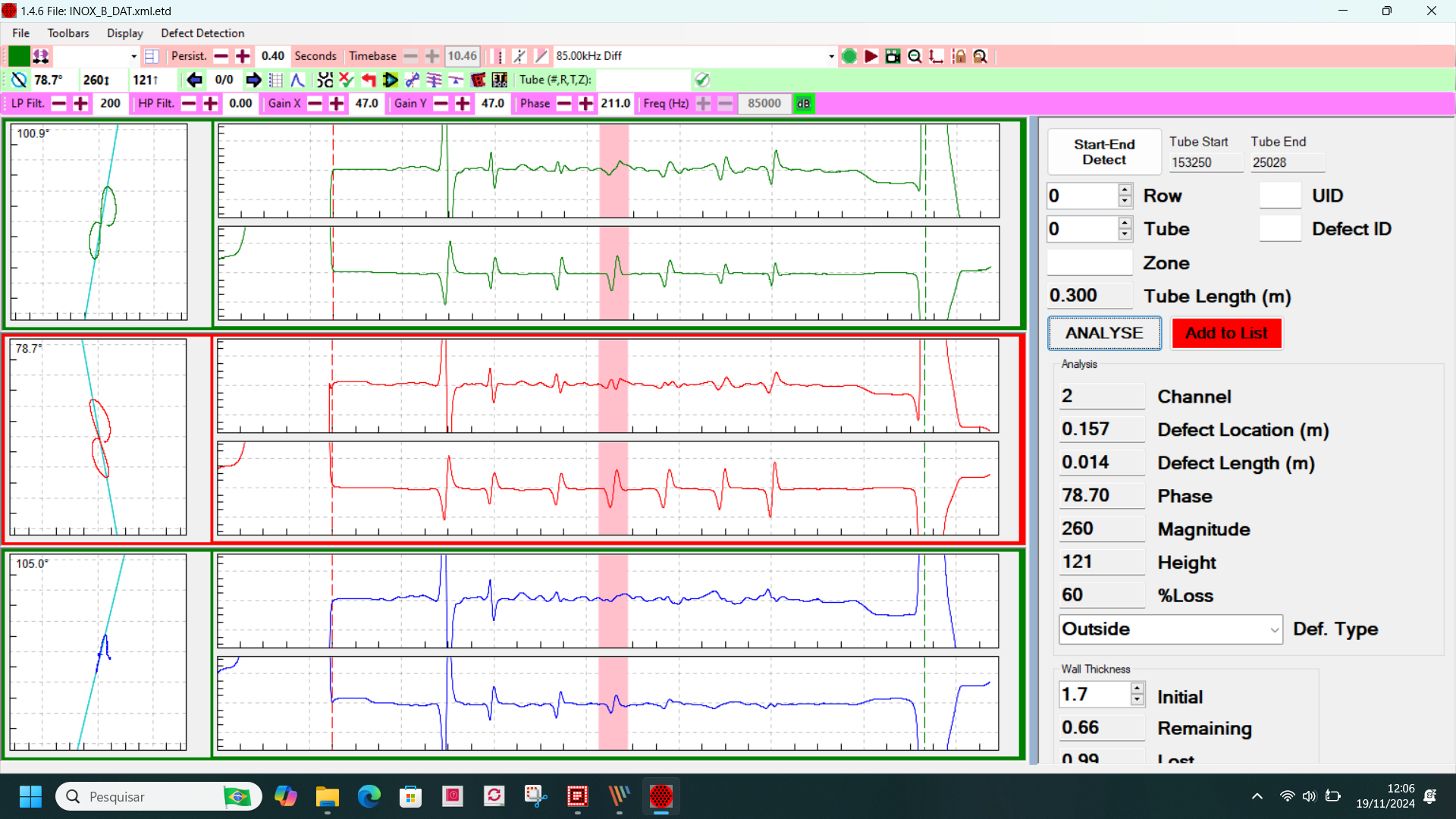Open the Defect Detection menu

(202, 33)
